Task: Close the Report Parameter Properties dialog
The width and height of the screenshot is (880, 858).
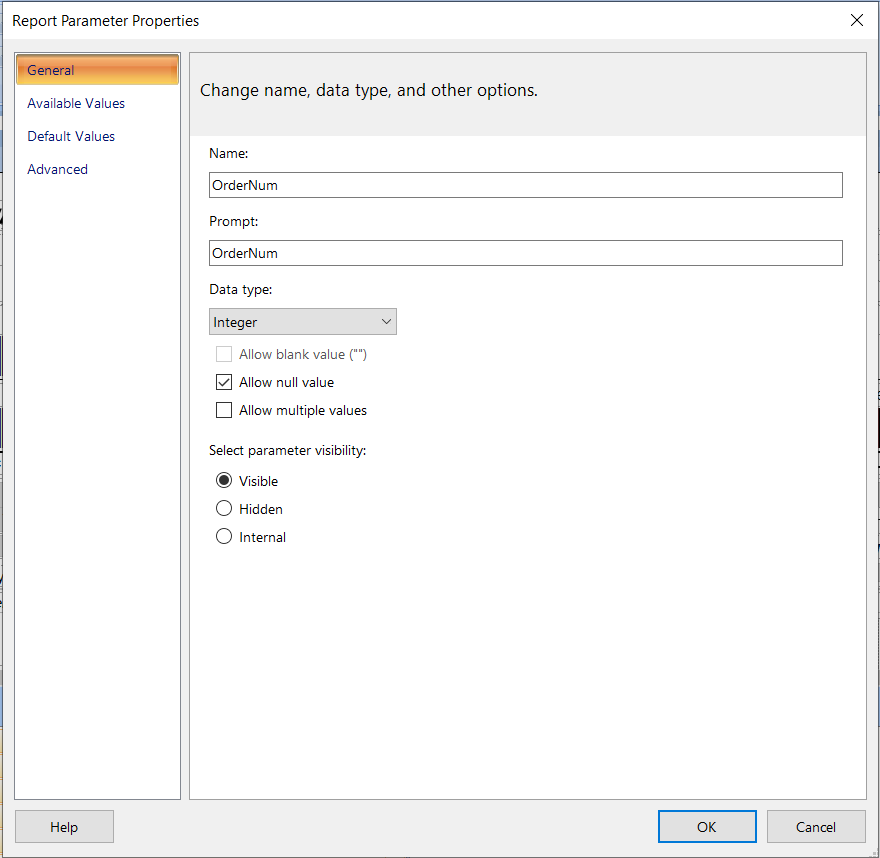Action: point(856,20)
